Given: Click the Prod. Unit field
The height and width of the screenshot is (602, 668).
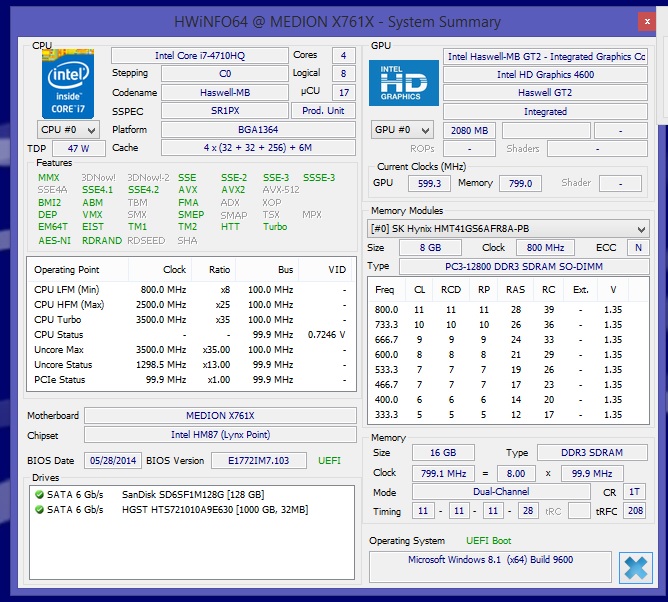Looking at the screenshot, I should pyautogui.click(x=323, y=111).
